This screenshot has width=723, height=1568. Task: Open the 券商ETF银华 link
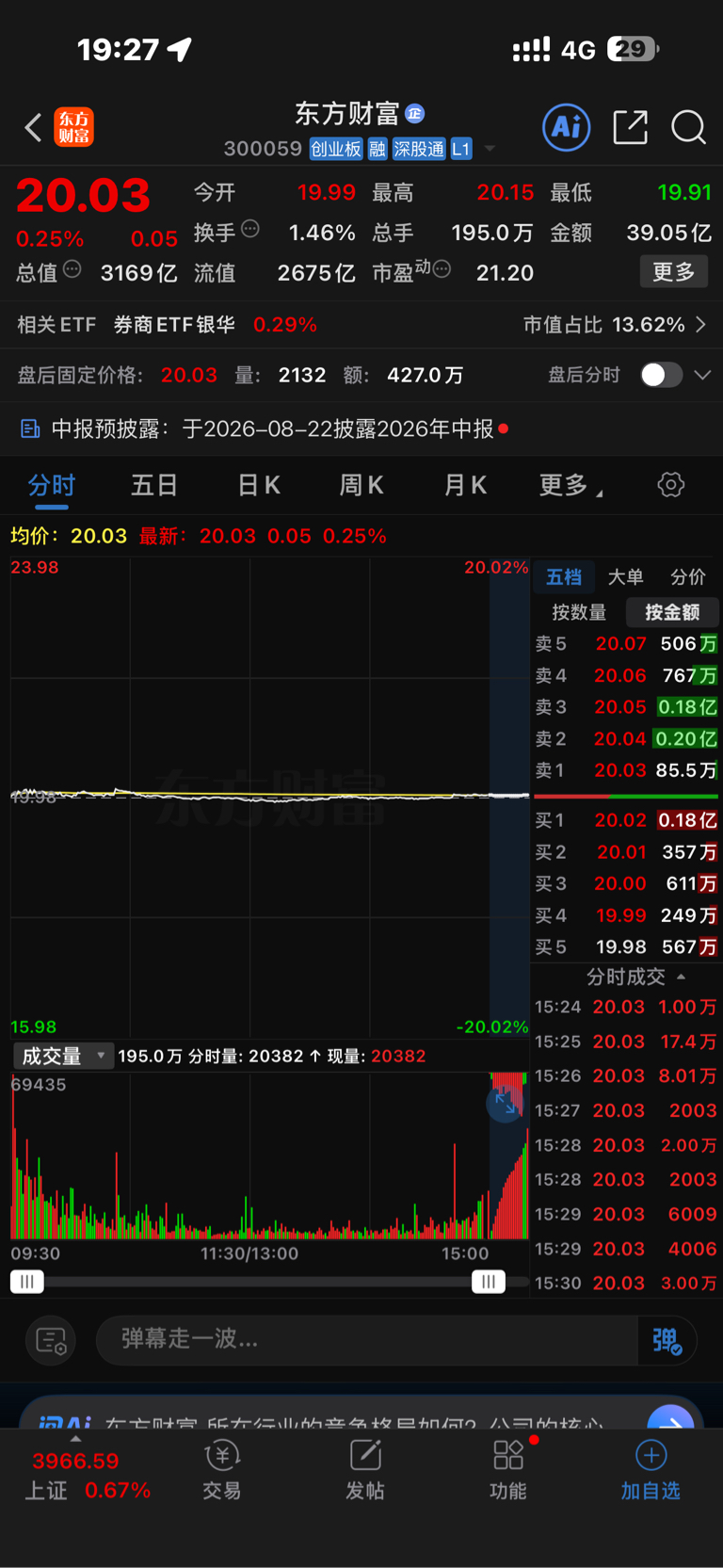coord(174,325)
